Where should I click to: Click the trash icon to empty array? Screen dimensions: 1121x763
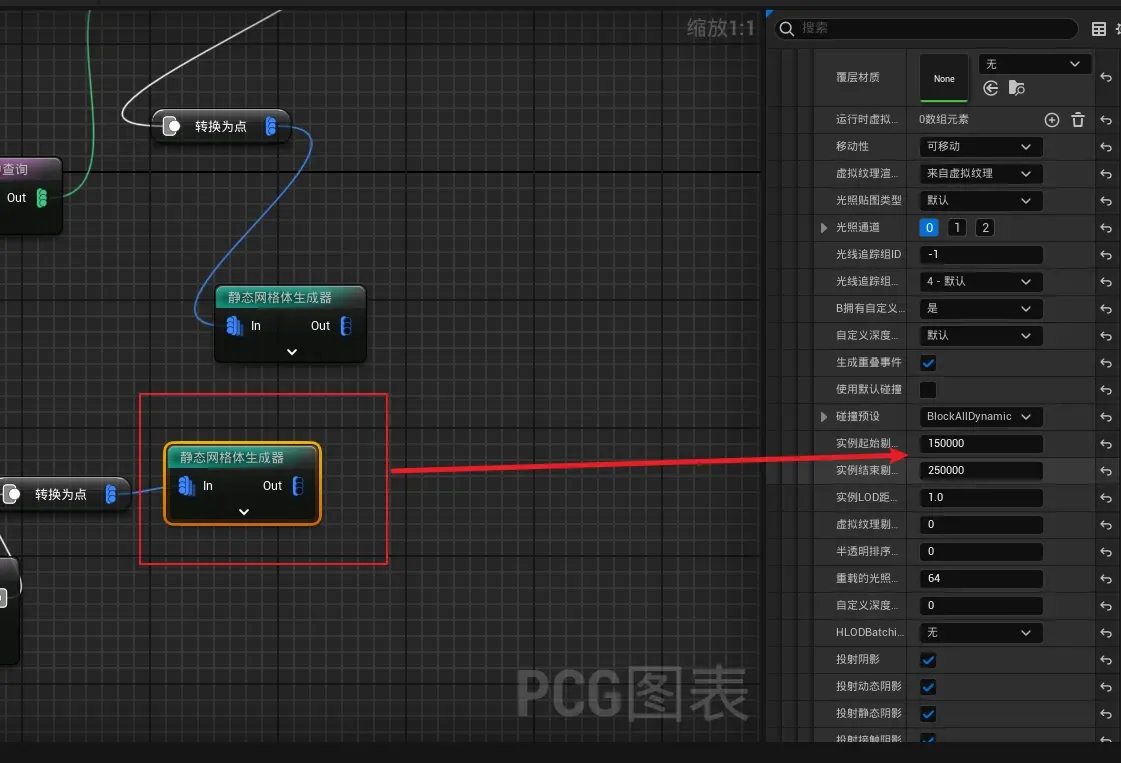pyautogui.click(x=1078, y=120)
